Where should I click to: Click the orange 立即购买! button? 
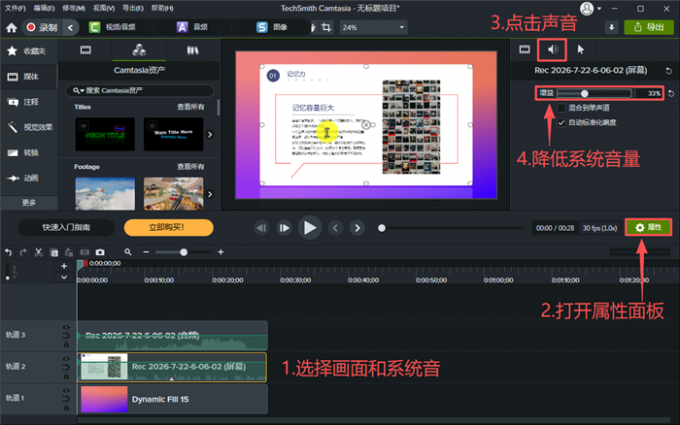(x=169, y=227)
